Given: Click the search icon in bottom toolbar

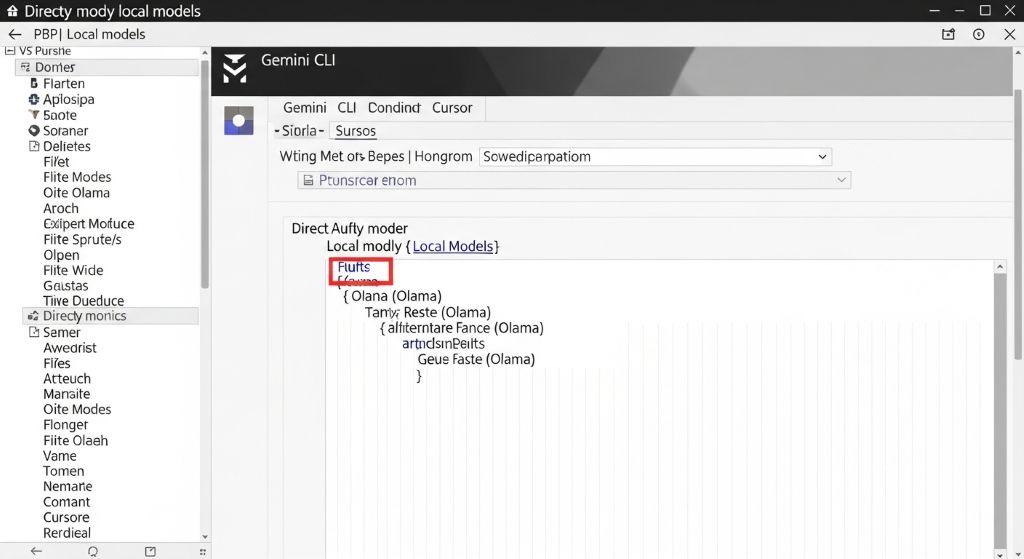Looking at the screenshot, I should [x=93, y=551].
